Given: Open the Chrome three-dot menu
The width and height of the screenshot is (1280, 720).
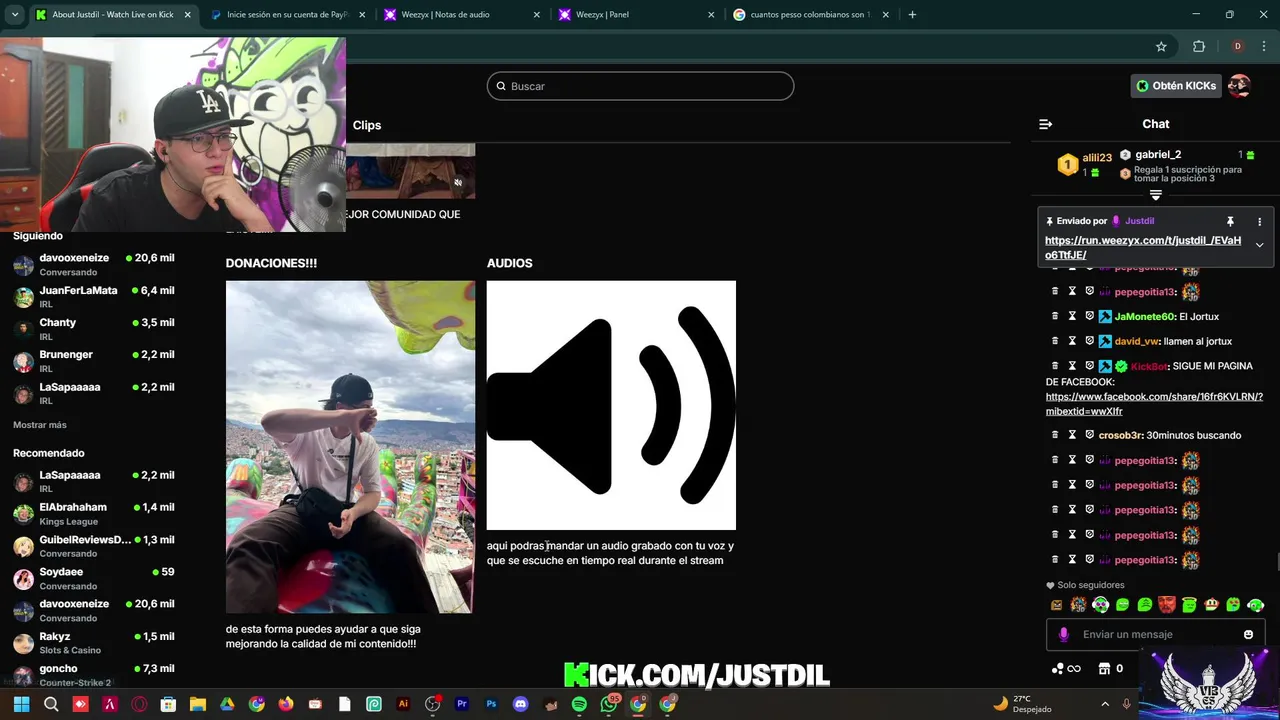Looking at the screenshot, I should pos(1263,46).
